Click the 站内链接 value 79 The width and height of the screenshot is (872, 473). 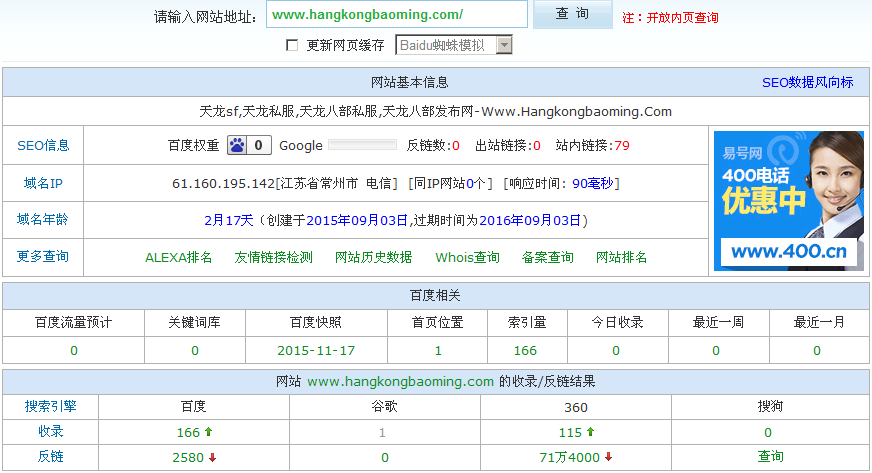(x=622, y=146)
